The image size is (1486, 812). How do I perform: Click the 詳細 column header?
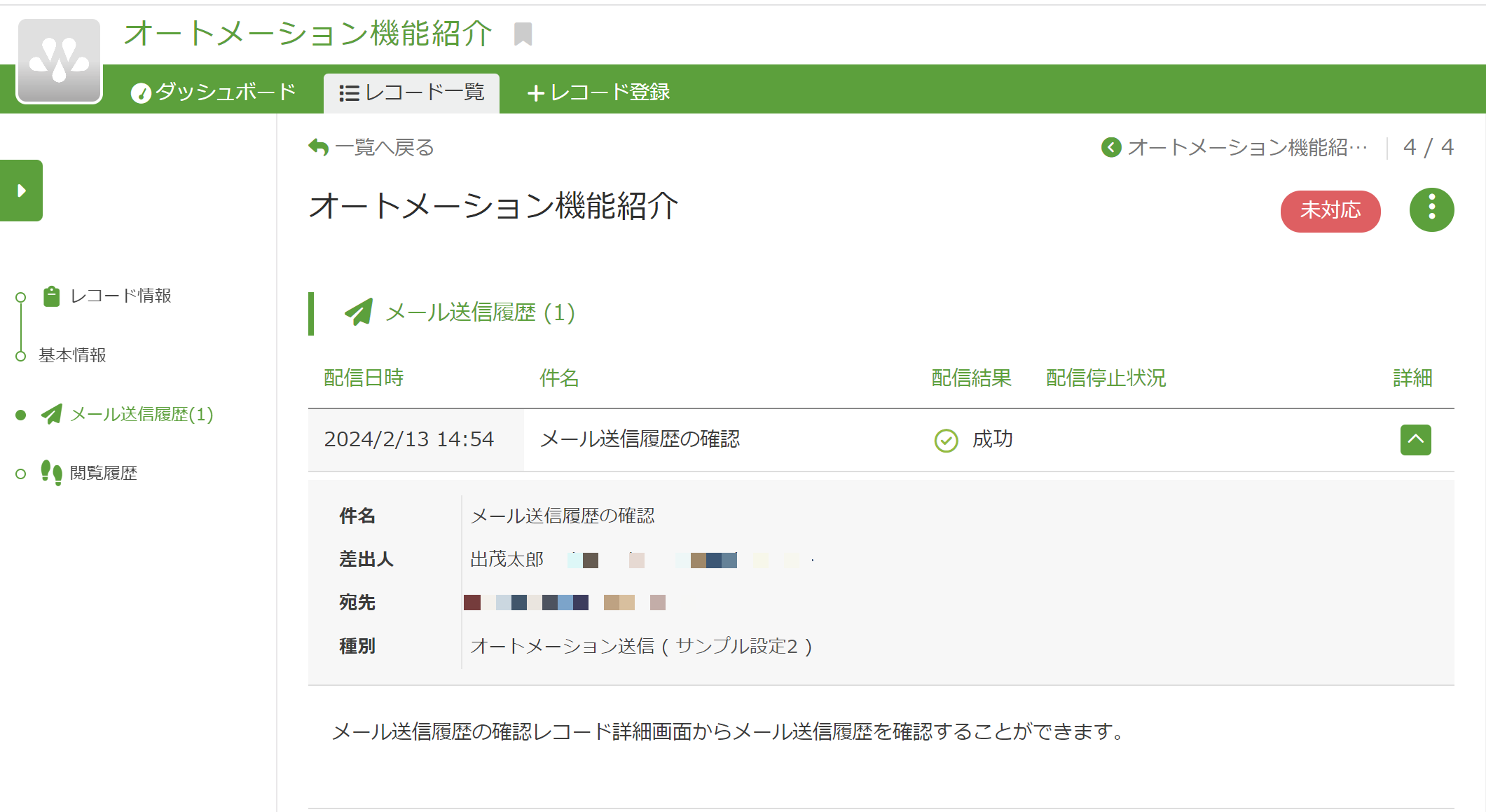tap(1413, 378)
